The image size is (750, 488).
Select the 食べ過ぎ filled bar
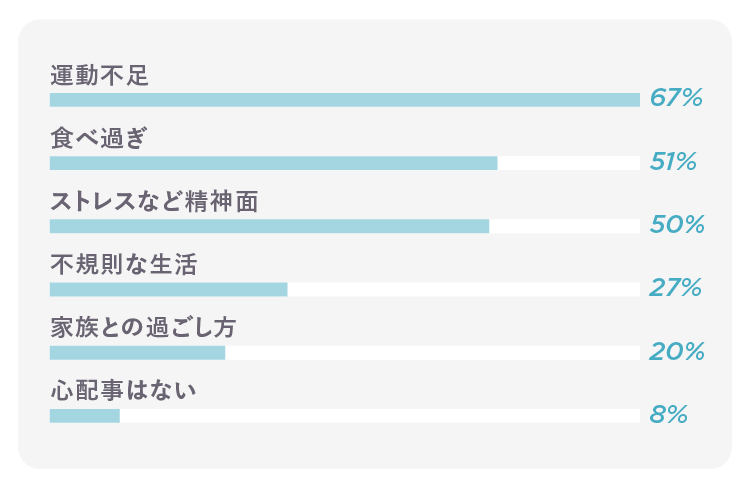tap(274, 163)
